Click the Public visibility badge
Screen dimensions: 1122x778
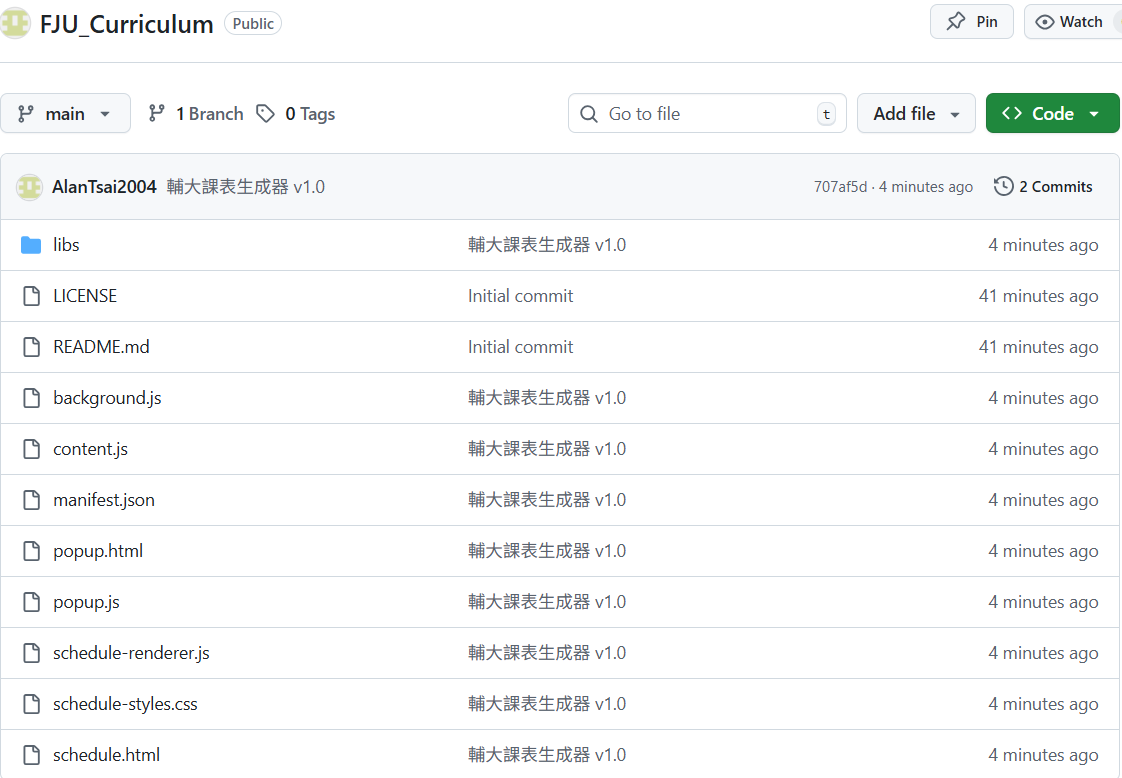tap(253, 24)
